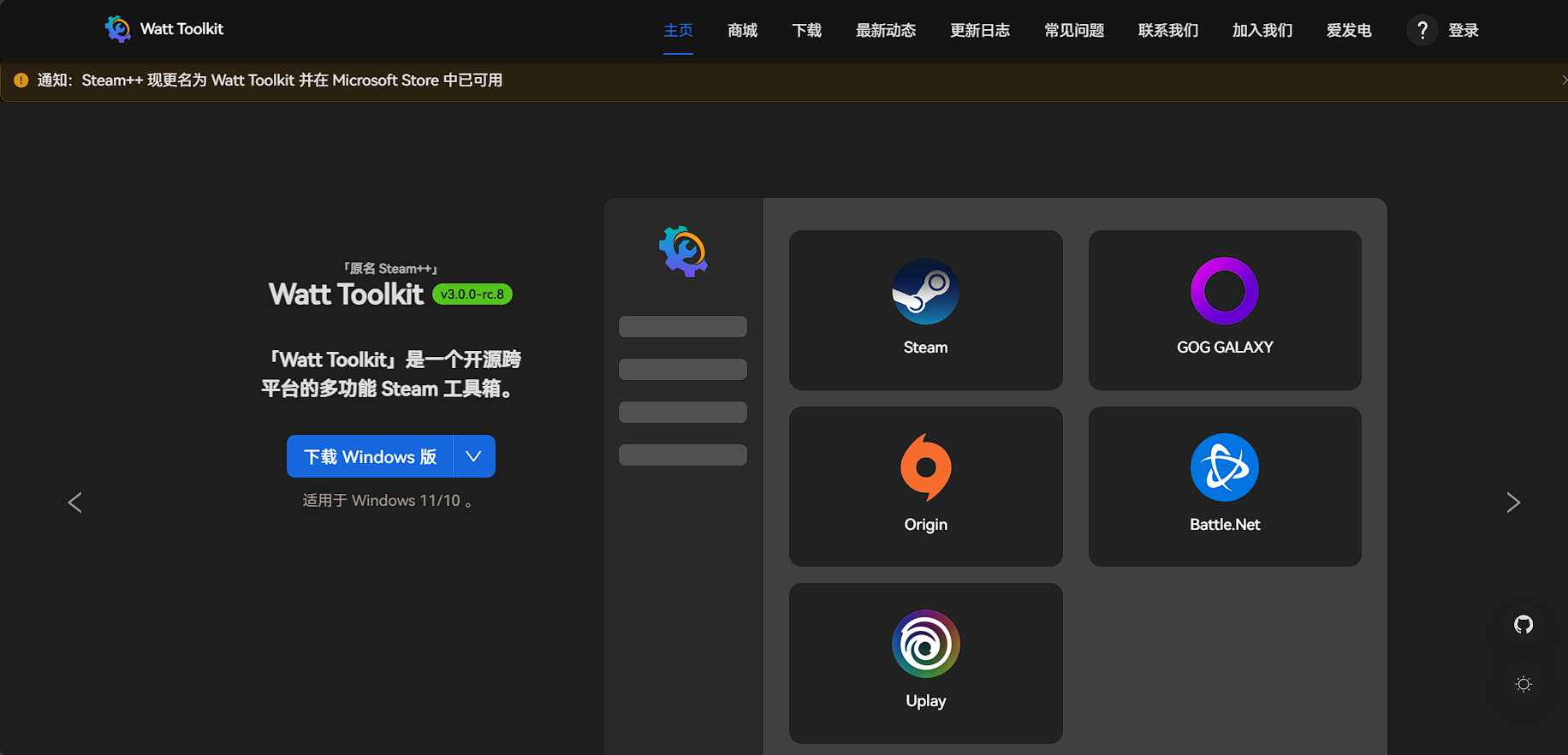Dismiss the notification banner
The width and height of the screenshot is (1568, 755).
pyautogui.click(x=1563, y=80)
